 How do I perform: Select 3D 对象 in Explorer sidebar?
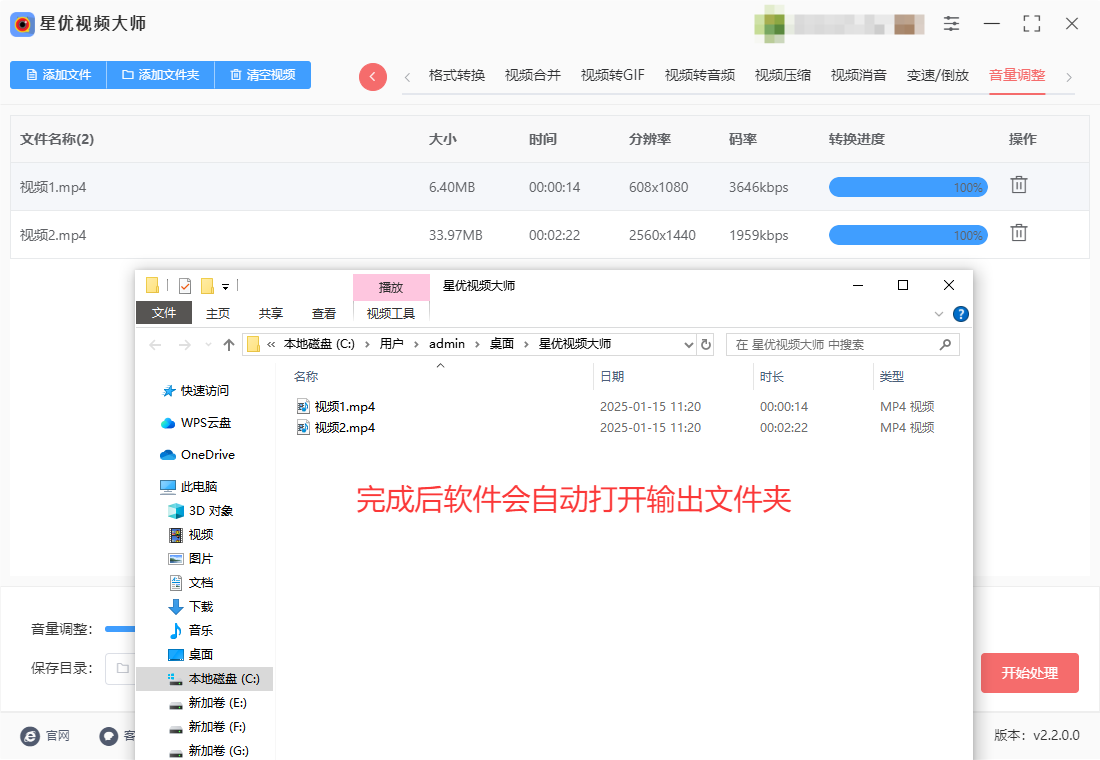[x=201, y=510]
